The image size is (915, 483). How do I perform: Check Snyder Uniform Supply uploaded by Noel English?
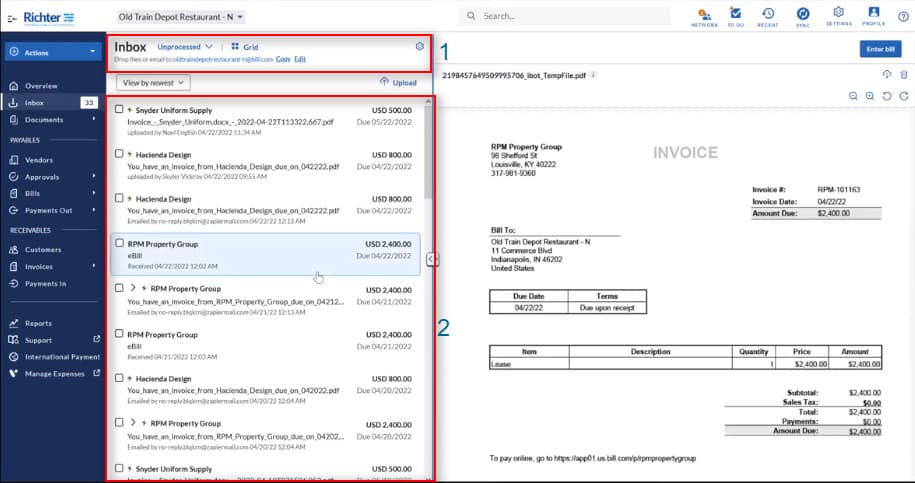(x=119, y=109)
